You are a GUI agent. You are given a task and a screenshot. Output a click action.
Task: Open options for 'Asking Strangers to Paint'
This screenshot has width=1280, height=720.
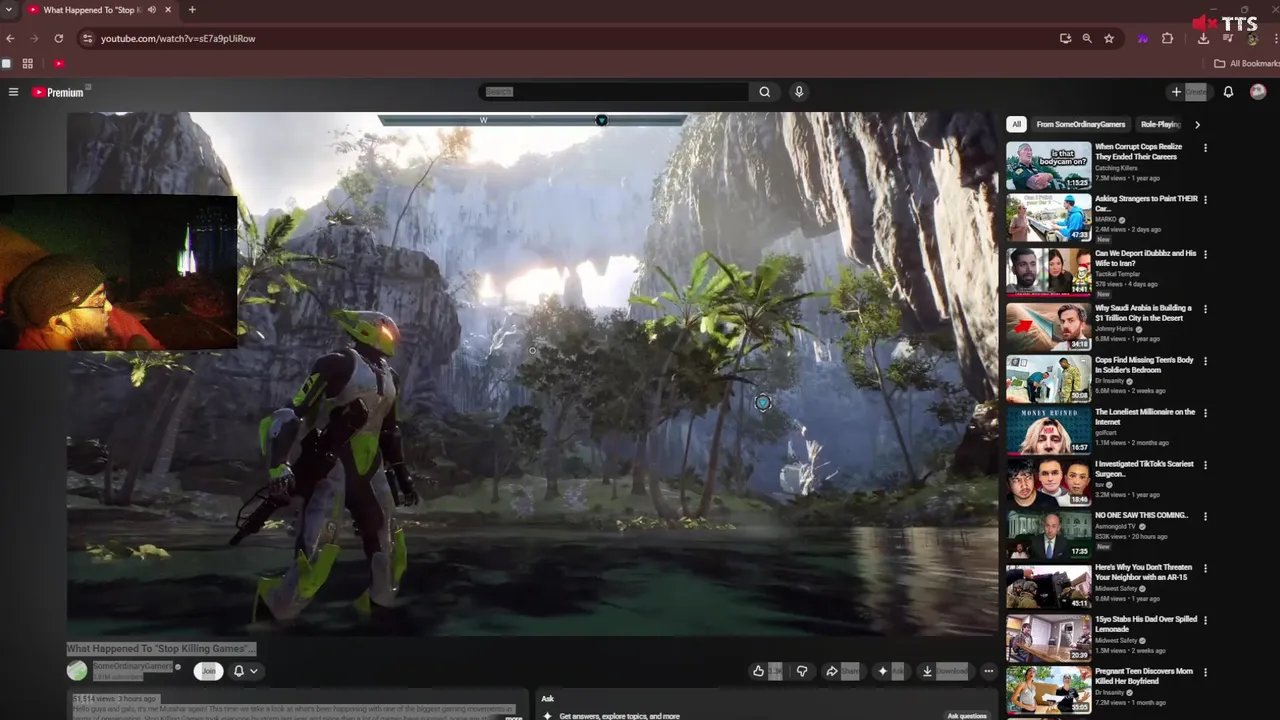click(1205, 200)
